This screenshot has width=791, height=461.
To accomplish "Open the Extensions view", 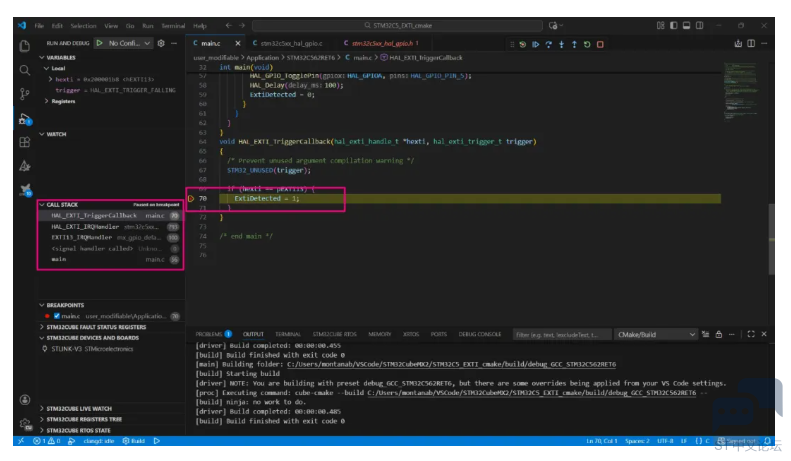I will 24,143.
